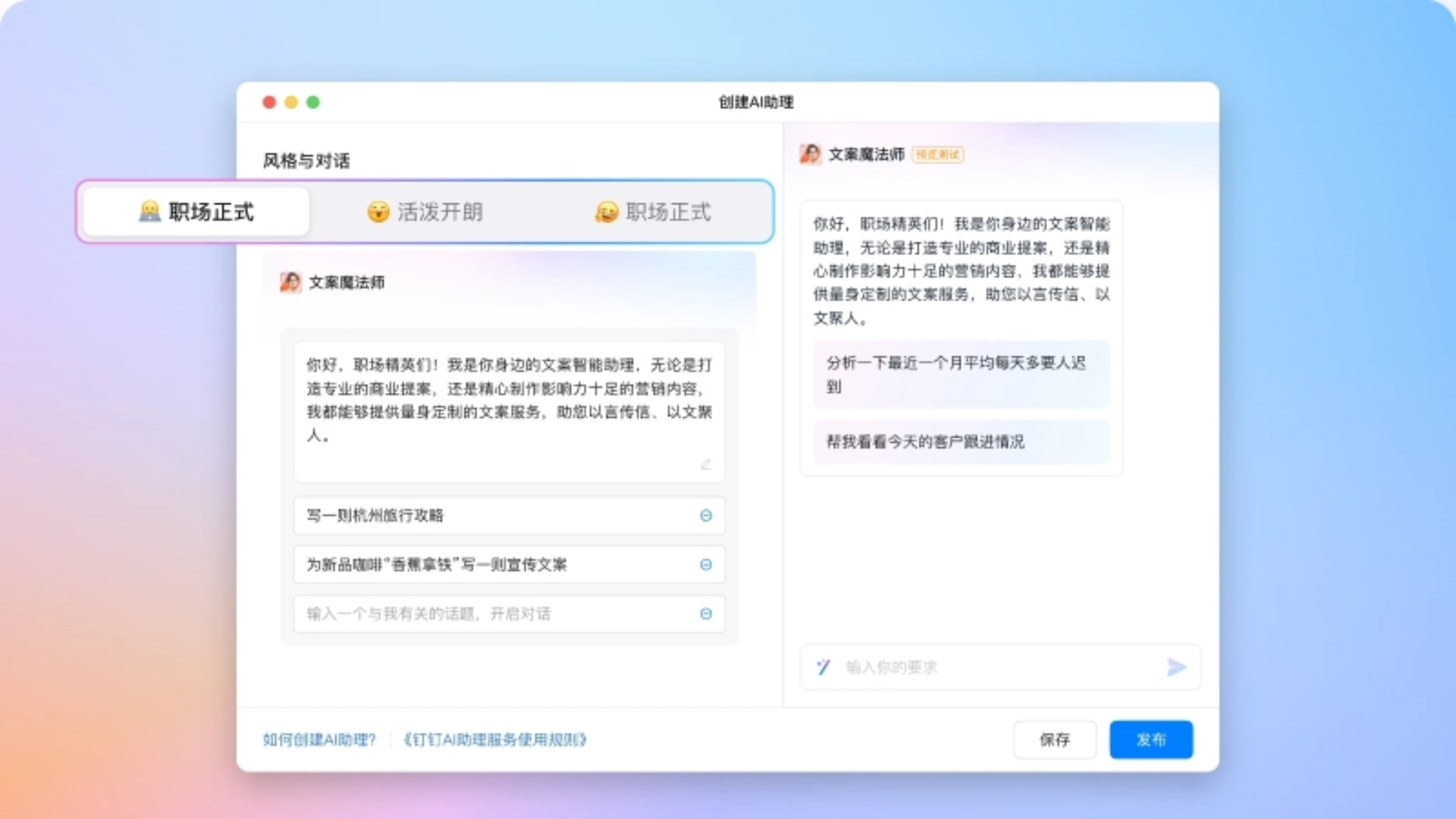1456x819 pixels.
Task: Click the 文案魔法师 avatar in the left panel
Action: [x=290, y=282]
